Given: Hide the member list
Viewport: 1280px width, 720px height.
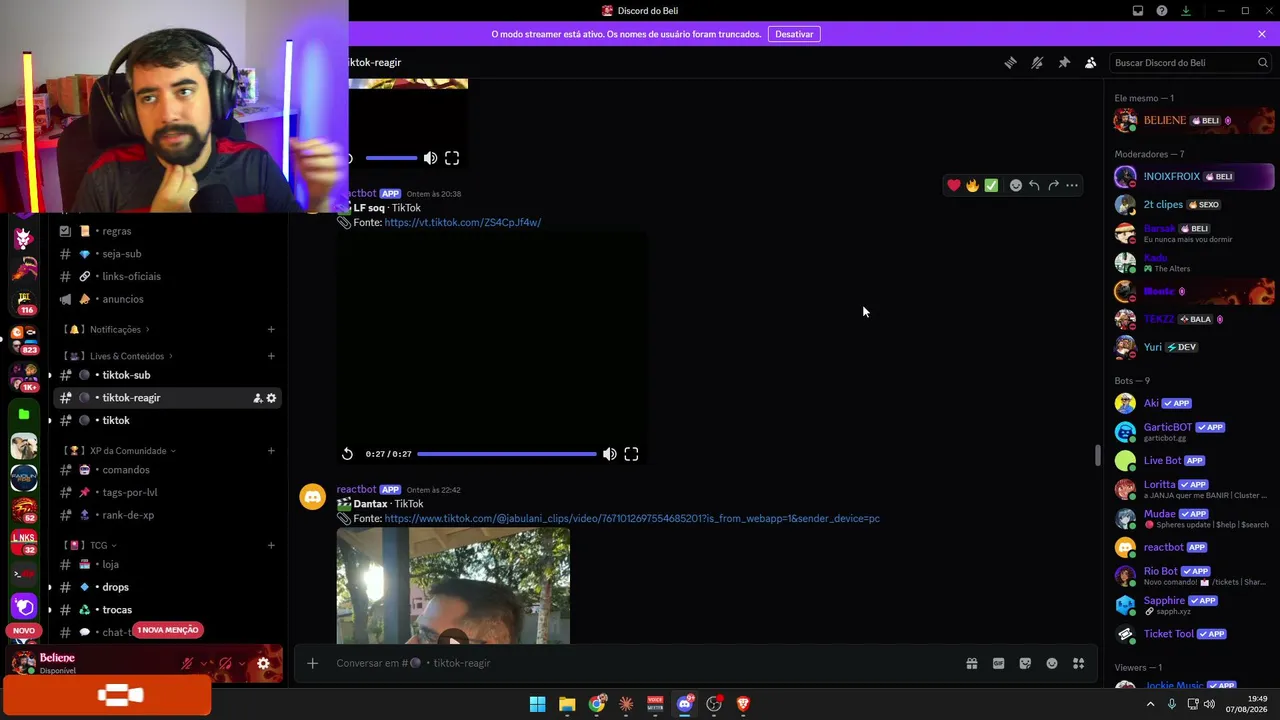Looking at the screenshot, I should pyautogui.click(x=1091, y=62).
